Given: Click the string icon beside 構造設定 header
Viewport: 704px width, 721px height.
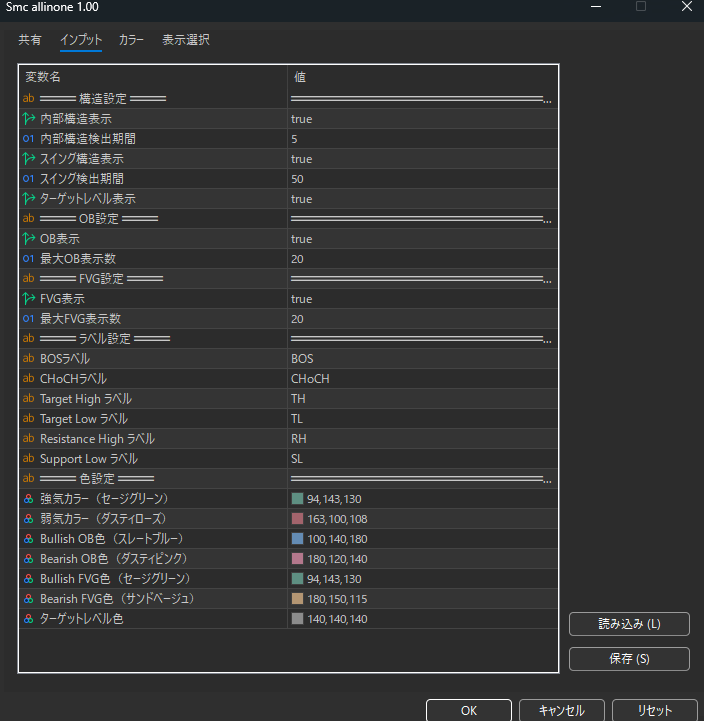Looking at the screenshot, I should (x=29, y=98).
